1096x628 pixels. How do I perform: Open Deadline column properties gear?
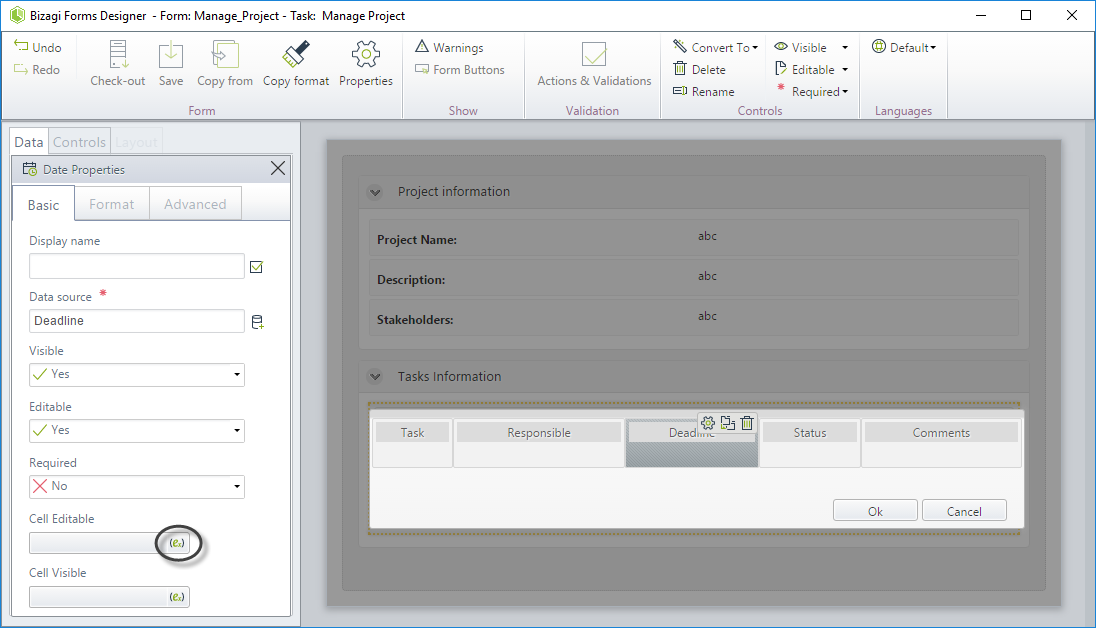707,423
